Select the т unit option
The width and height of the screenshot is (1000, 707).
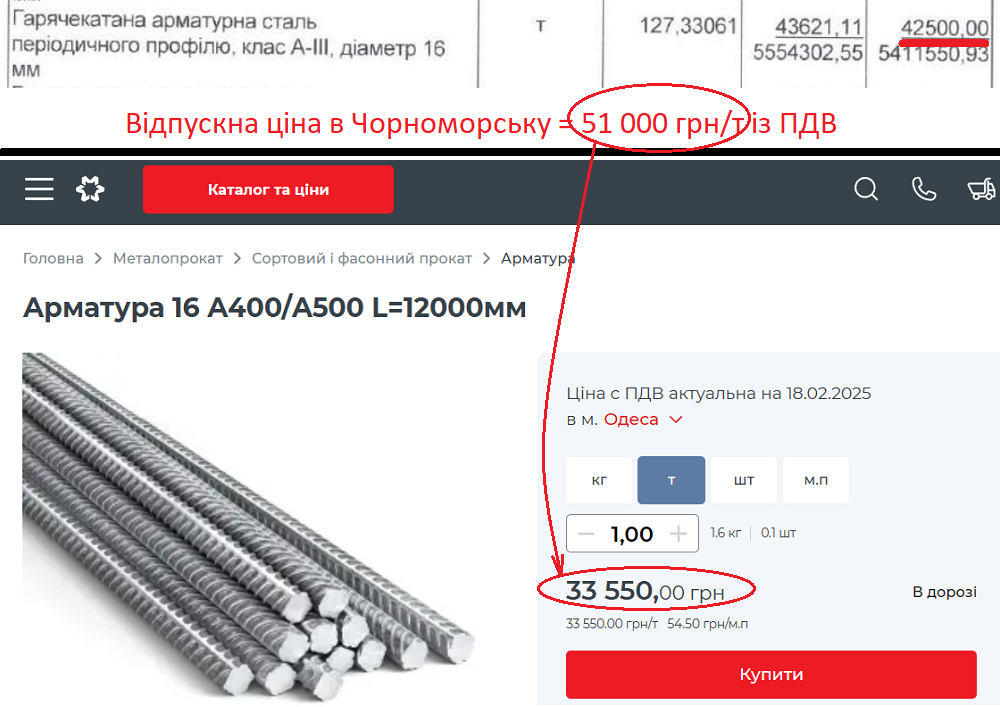click(x=671, y=480)
